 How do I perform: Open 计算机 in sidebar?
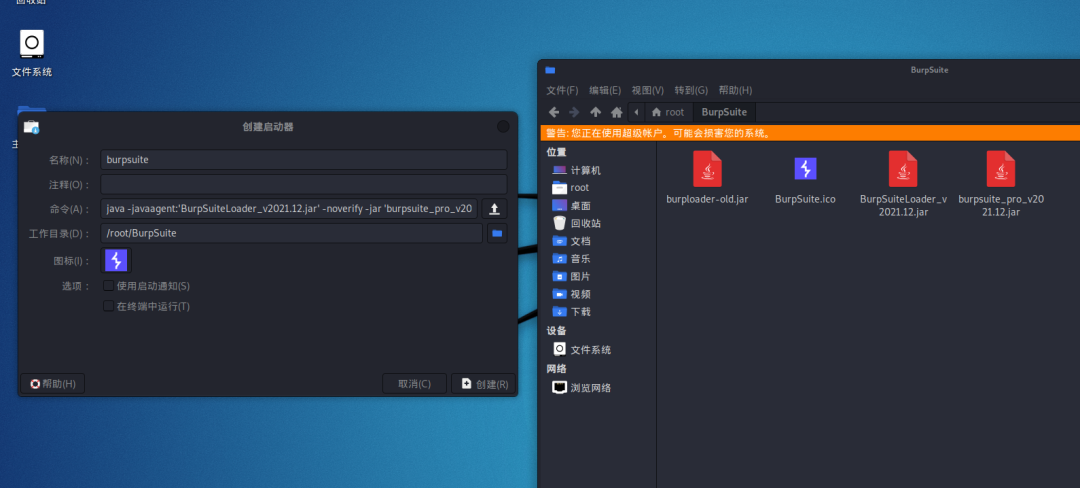pyautogui.click(x=577, y=170)
